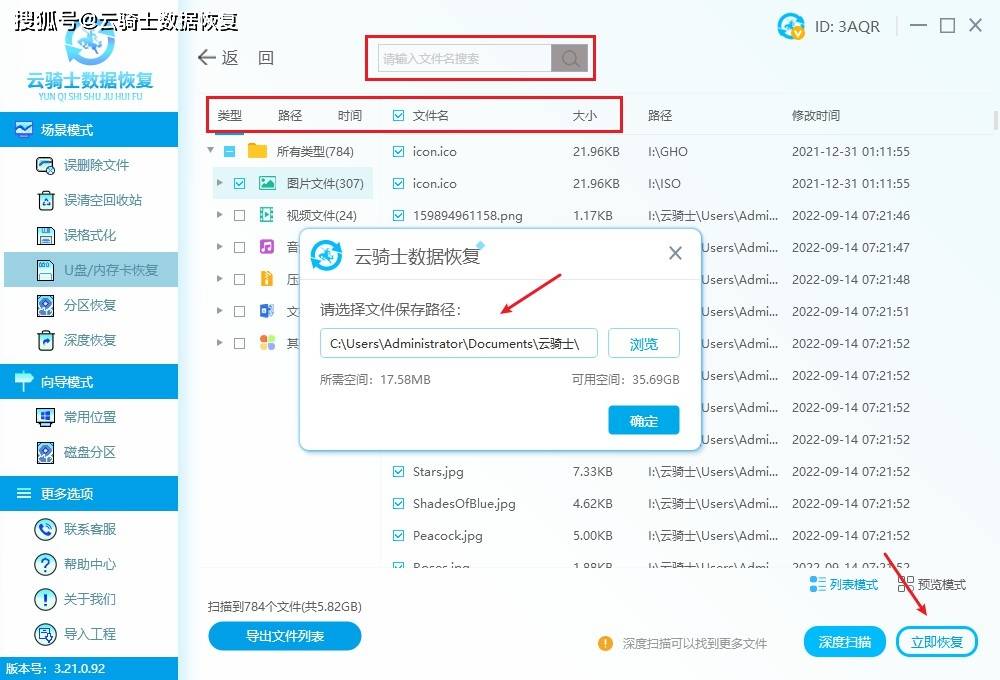Toggle the 图片文件(307) checkbox
The width and height of the screenshot is (1000, 680).
tap(239, 184)
